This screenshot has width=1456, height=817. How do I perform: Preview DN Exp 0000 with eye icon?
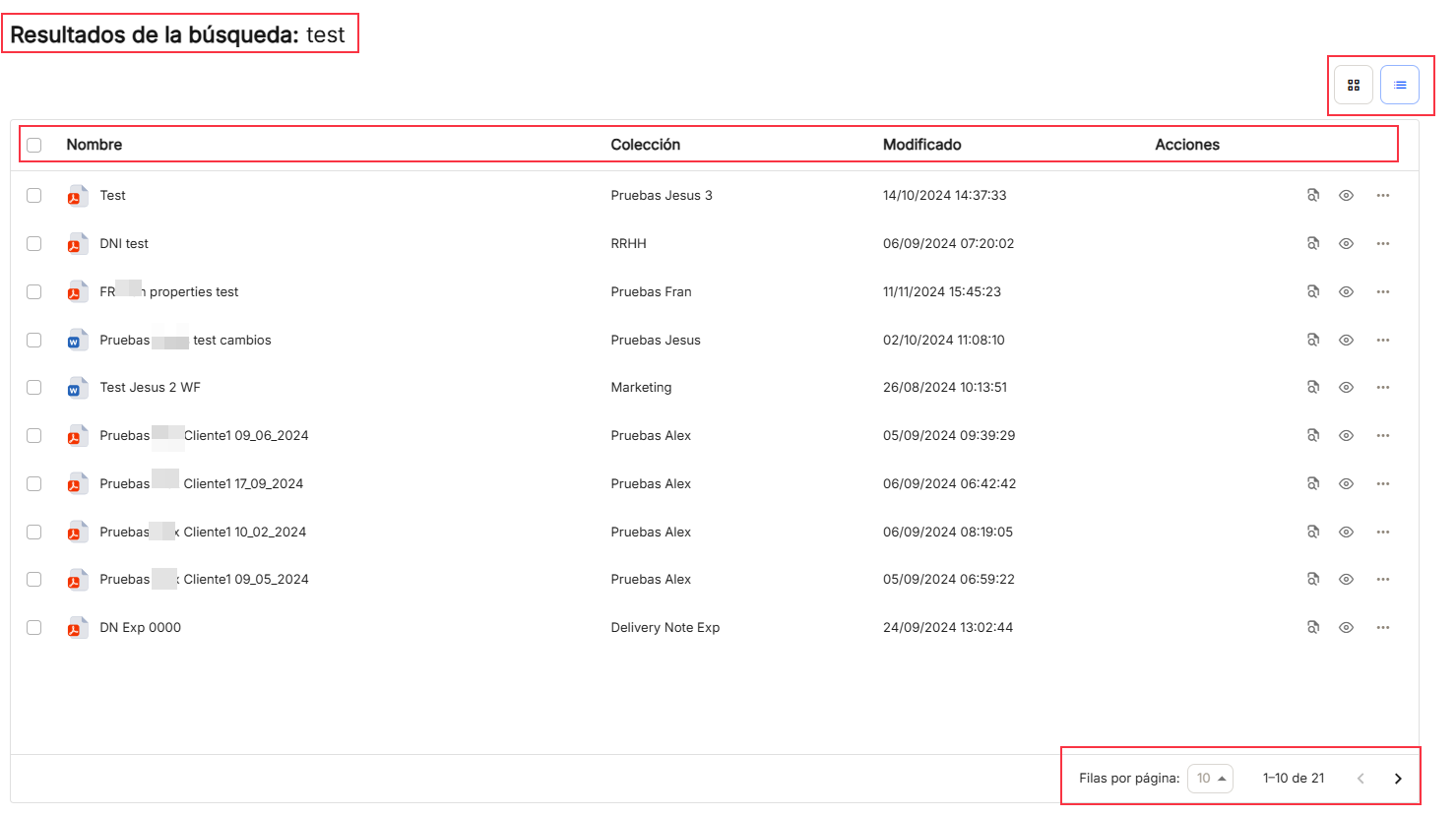(1346, 627)
